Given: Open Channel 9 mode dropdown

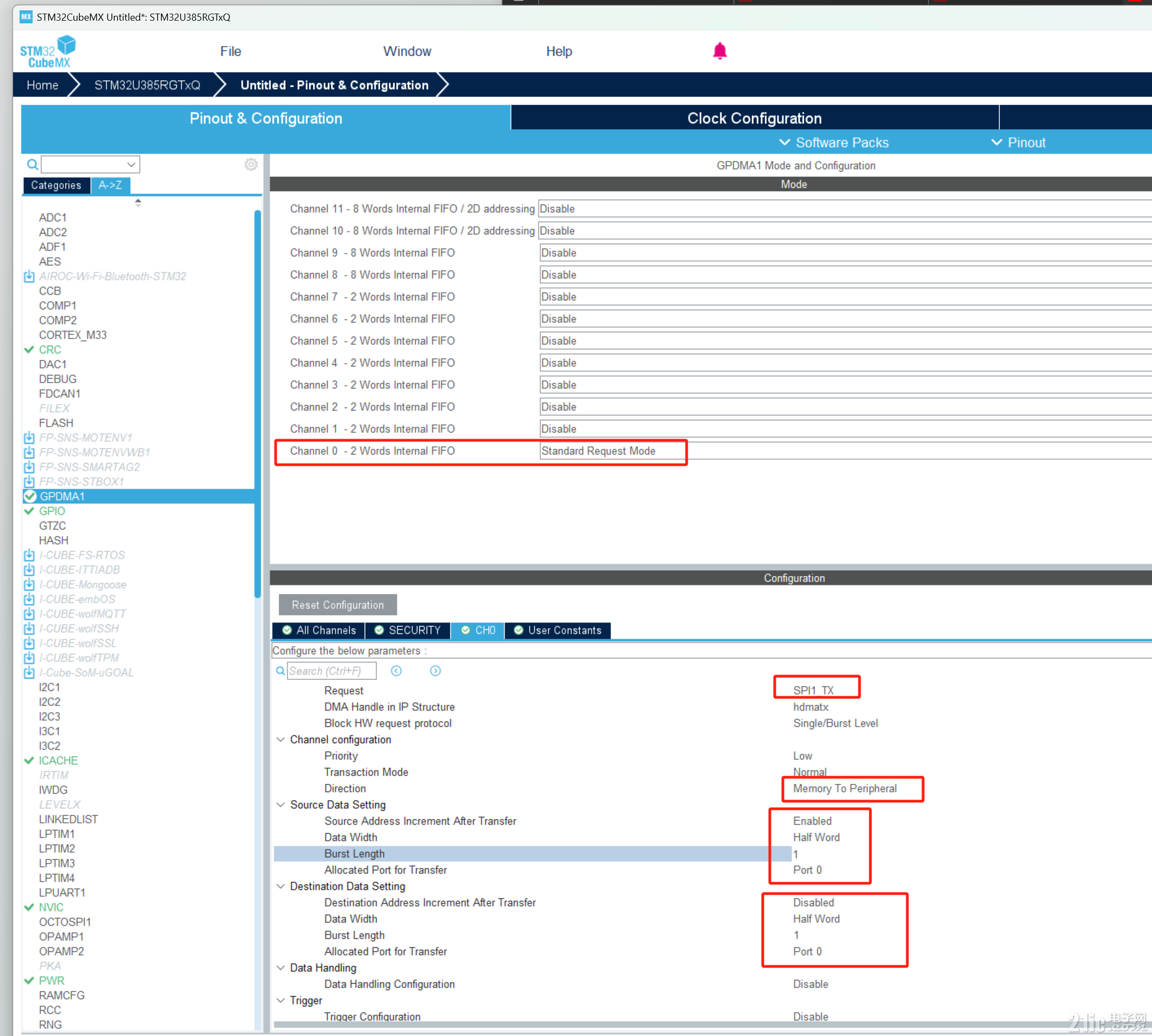Looking at the screenshot, I should [x=845, y=253].
